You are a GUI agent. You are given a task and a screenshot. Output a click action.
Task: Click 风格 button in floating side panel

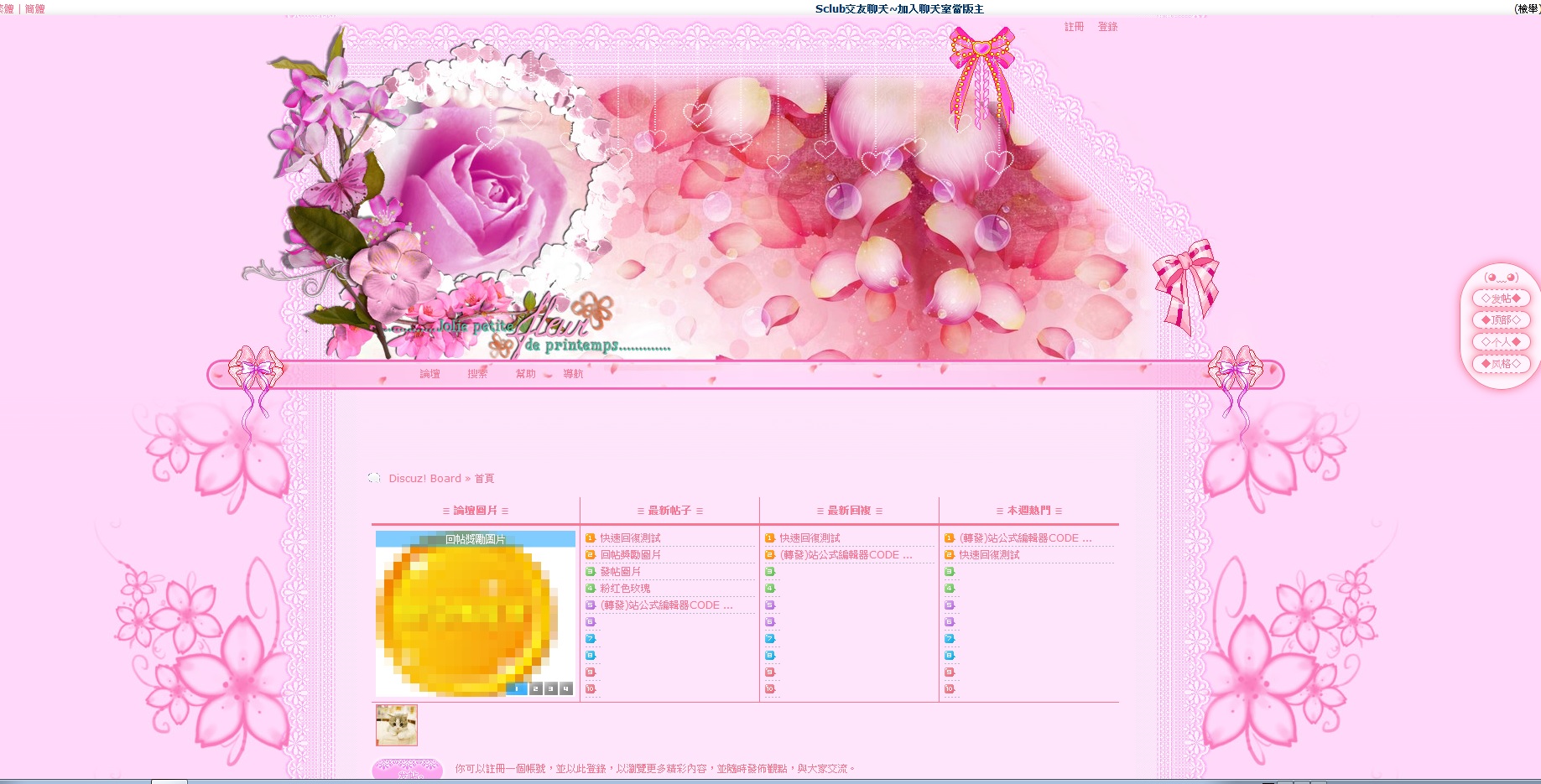(1501, 364)
